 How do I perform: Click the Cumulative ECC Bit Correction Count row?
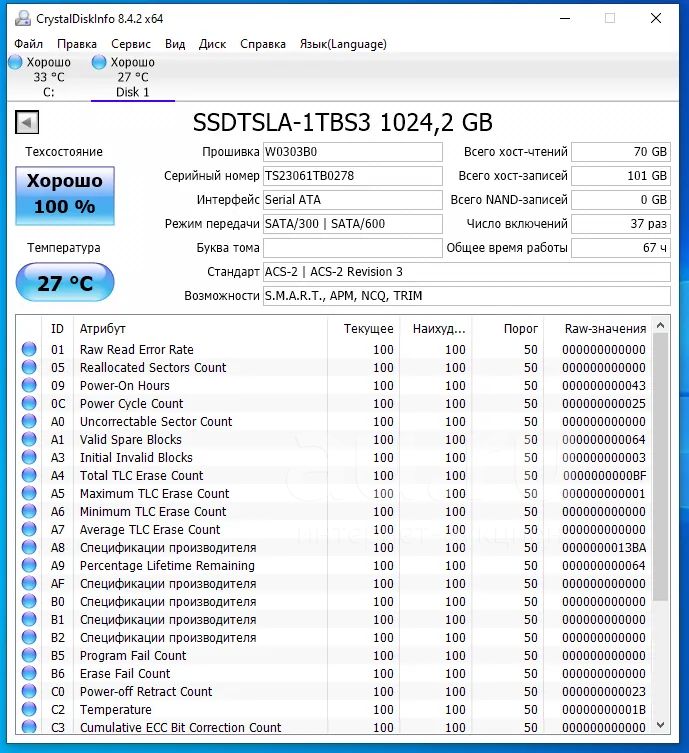point(334,727)
